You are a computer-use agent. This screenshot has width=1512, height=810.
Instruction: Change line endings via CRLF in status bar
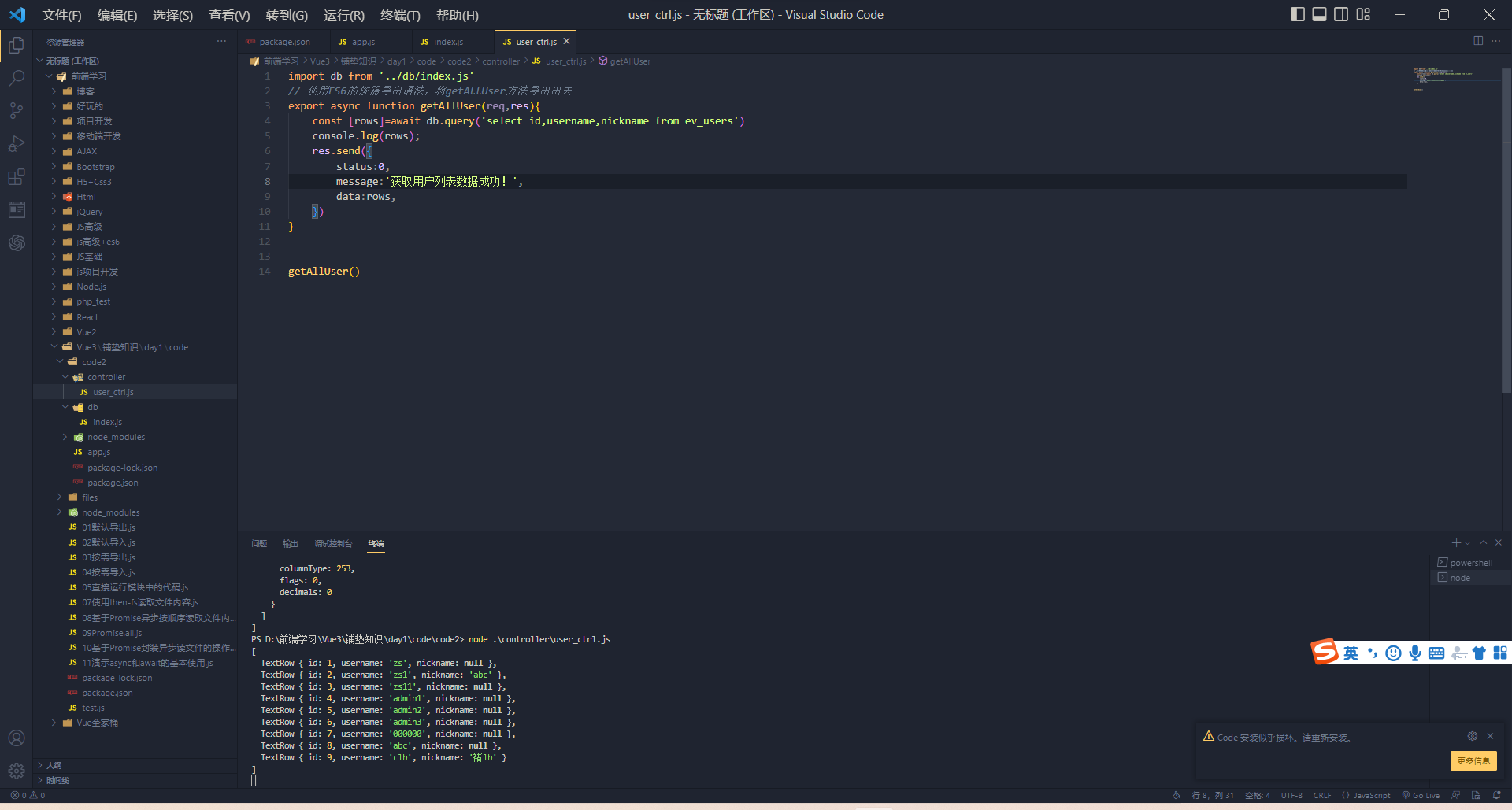click(x=1322, y=795)
